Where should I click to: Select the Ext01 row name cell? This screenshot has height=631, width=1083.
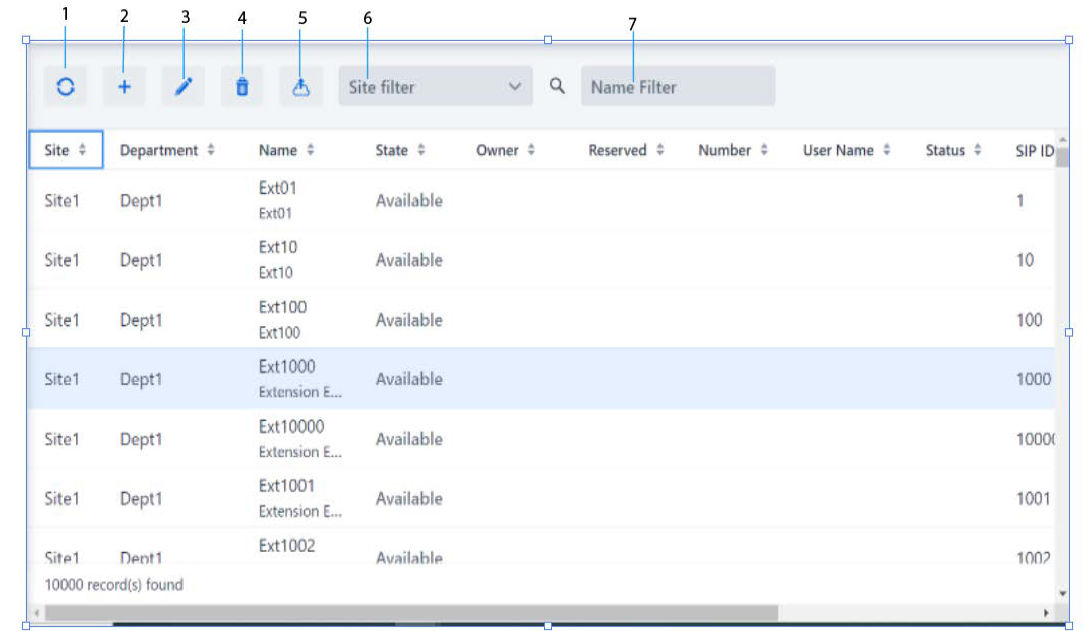(278, 200)
